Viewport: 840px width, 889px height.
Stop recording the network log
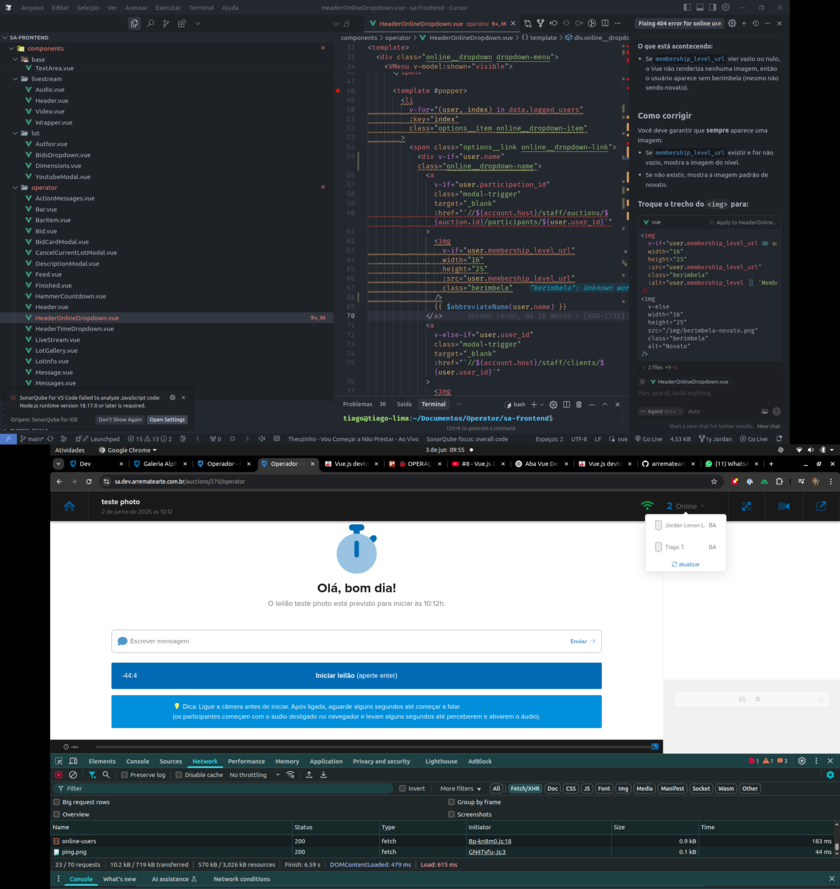(x=58, y=774)
